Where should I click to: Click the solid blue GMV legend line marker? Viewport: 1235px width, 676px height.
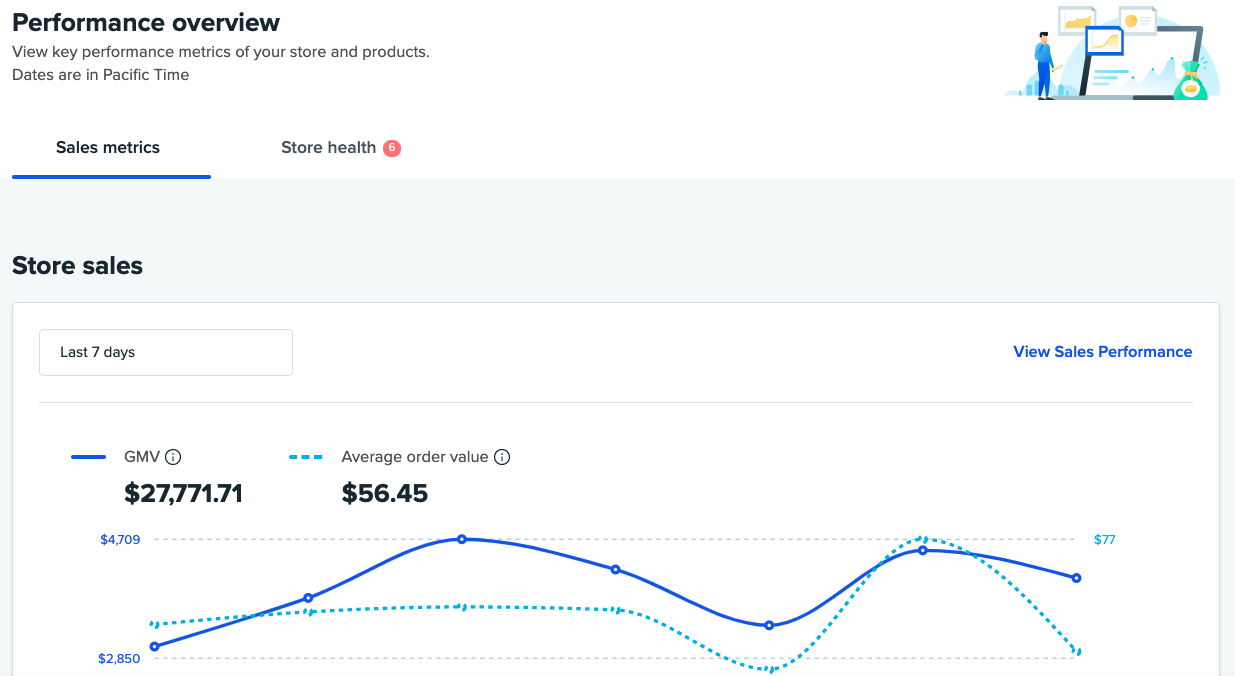(89, 456)
